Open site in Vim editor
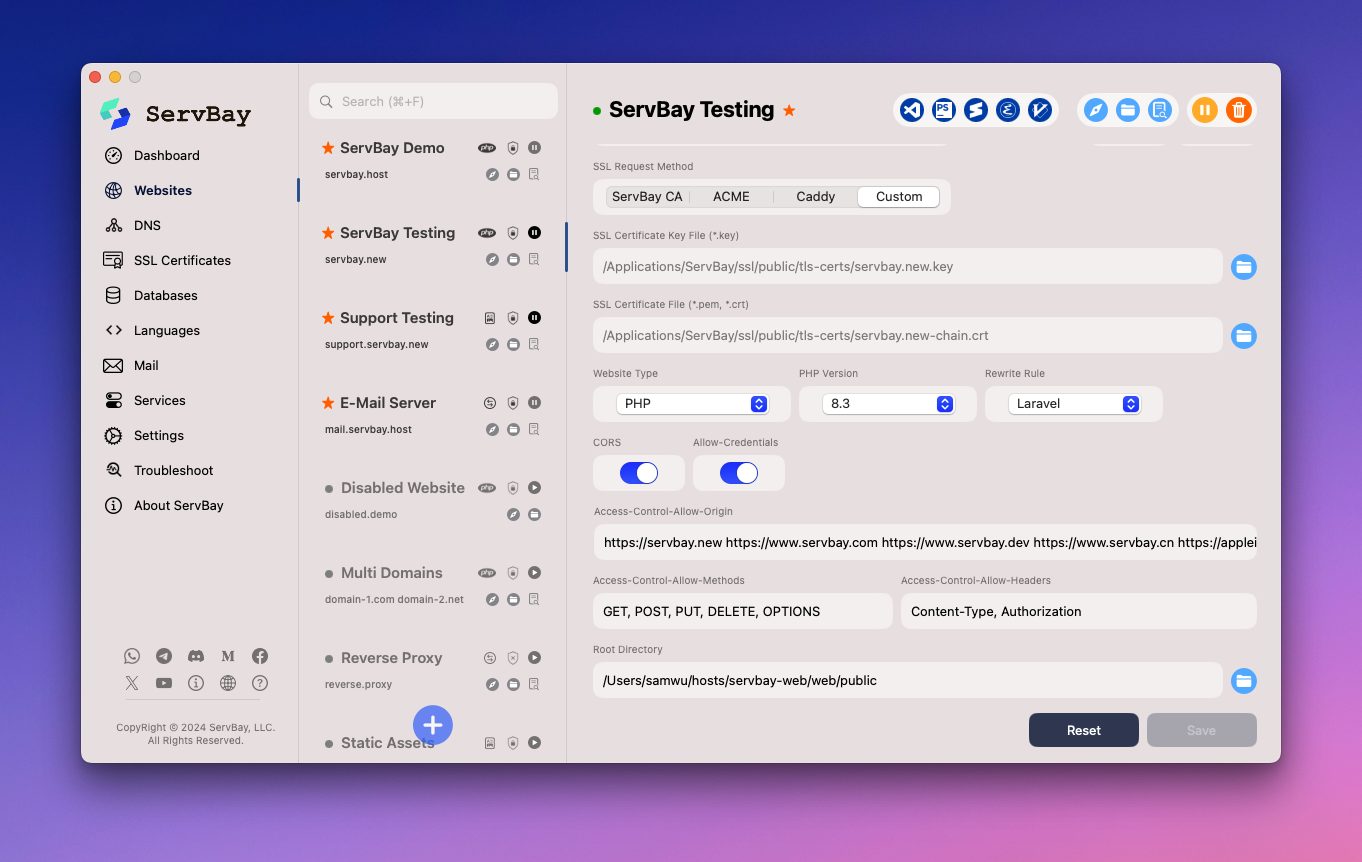Image resolution: width=1362 pixels, height=862 pixels. point(1040,110)
